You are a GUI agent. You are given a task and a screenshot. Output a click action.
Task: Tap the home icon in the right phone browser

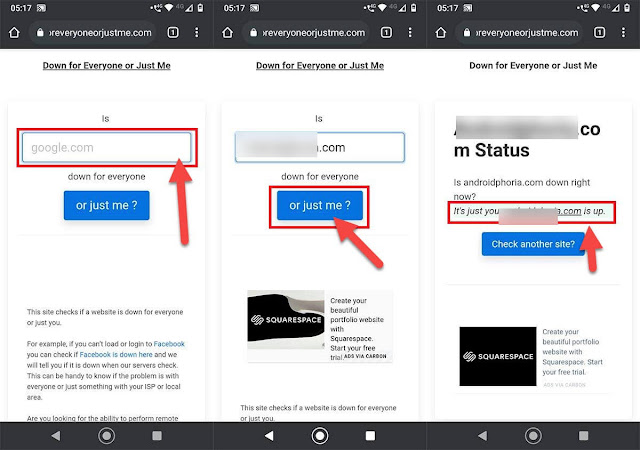coord(441,33)
